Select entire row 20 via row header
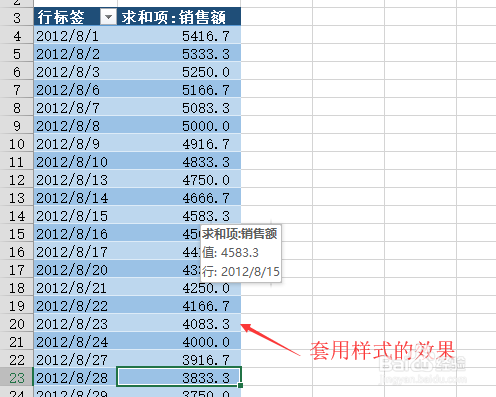This screenshot has height=397, width=496. click(x=17, y=324)
